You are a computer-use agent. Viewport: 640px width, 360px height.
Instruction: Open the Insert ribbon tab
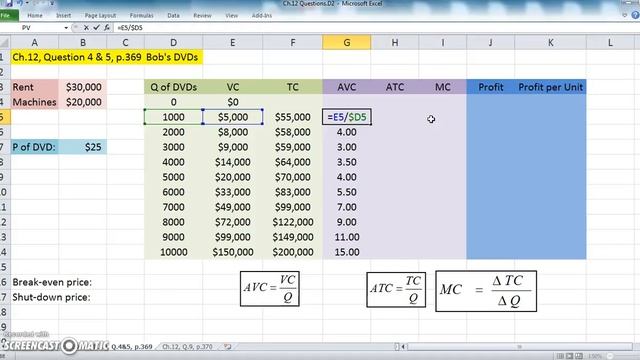coord(63,16)
